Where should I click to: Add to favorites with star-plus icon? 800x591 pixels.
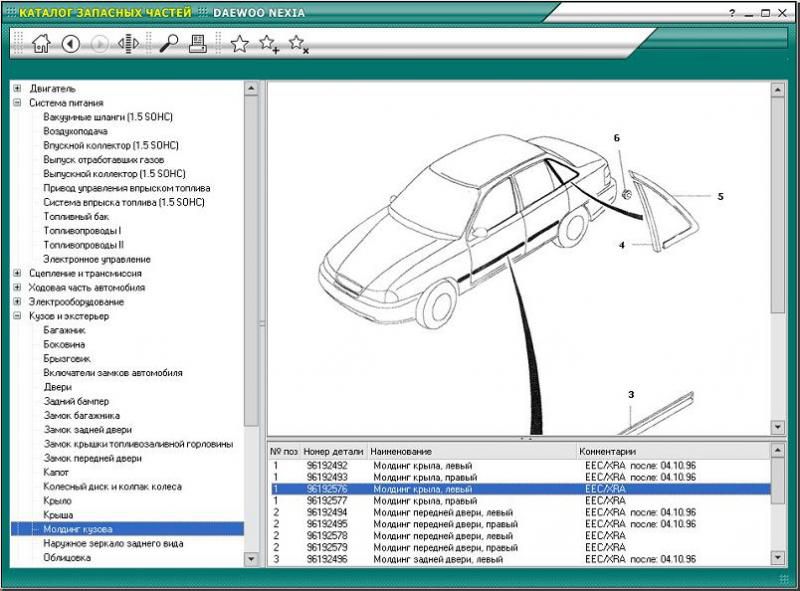click(x=269, y=43)
